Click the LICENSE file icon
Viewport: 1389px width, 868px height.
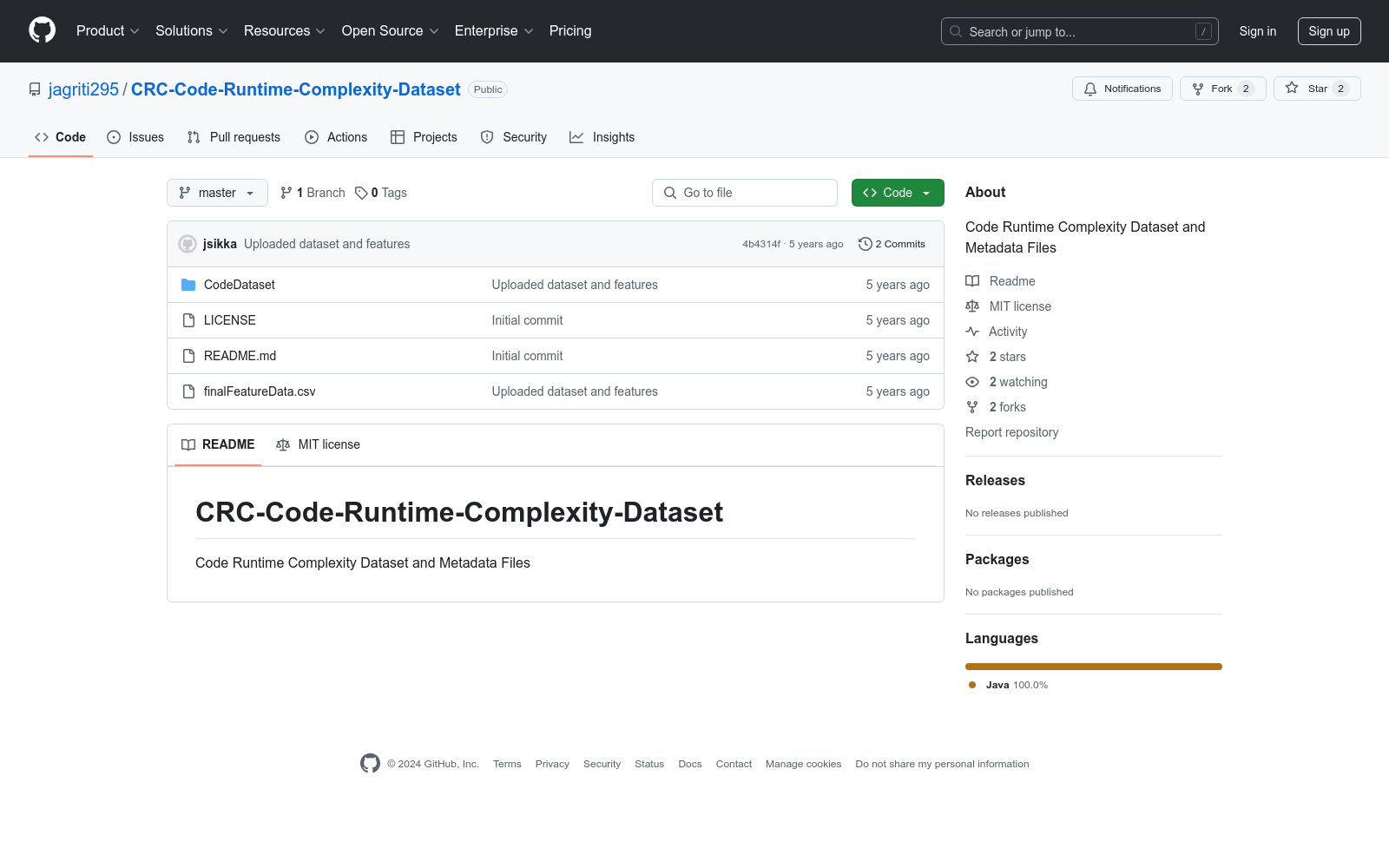pos(188,320)
